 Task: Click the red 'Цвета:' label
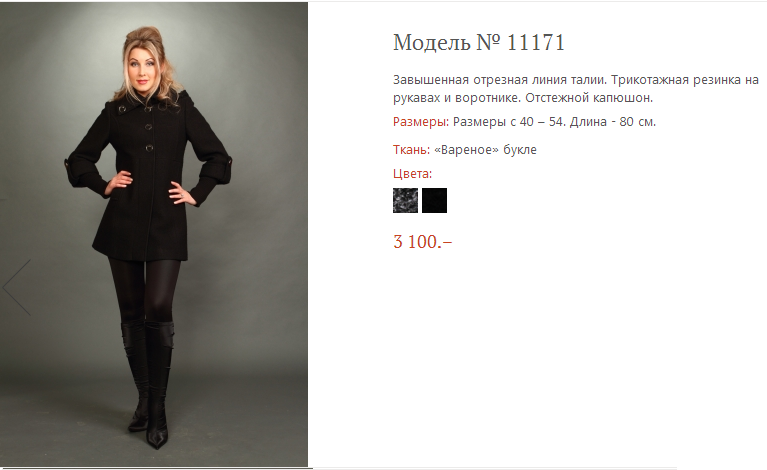point(412,174)
